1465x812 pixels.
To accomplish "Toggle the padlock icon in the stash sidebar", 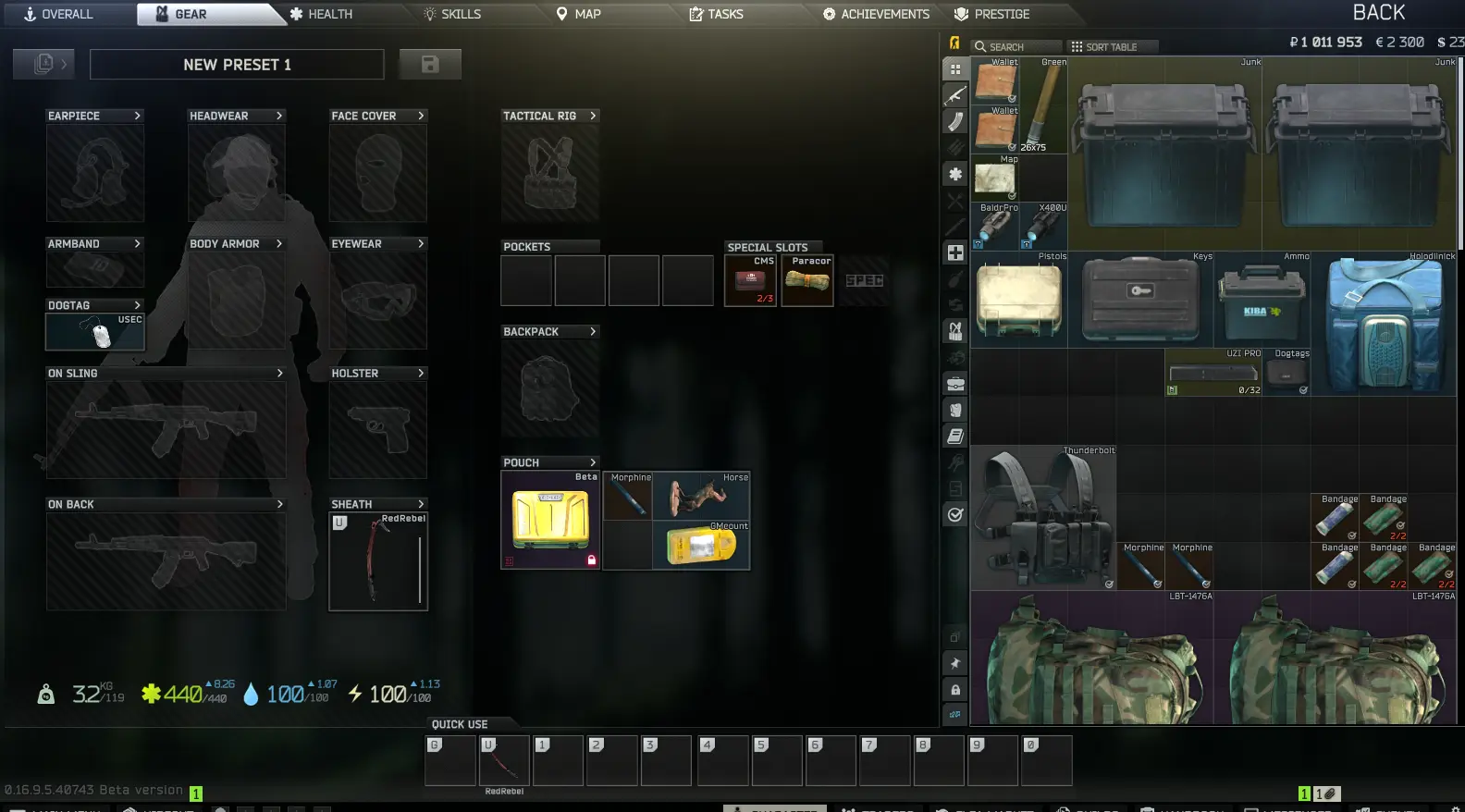I will pyautogui.click(x=955, y=689).
